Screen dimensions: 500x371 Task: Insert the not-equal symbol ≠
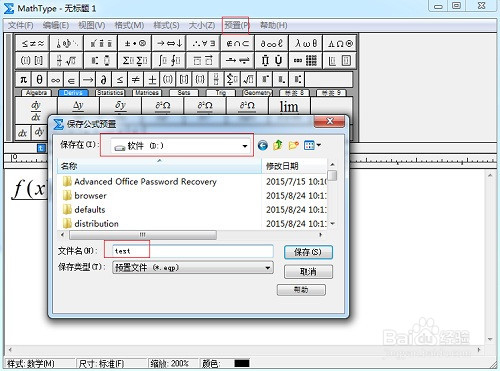point(135,80)
